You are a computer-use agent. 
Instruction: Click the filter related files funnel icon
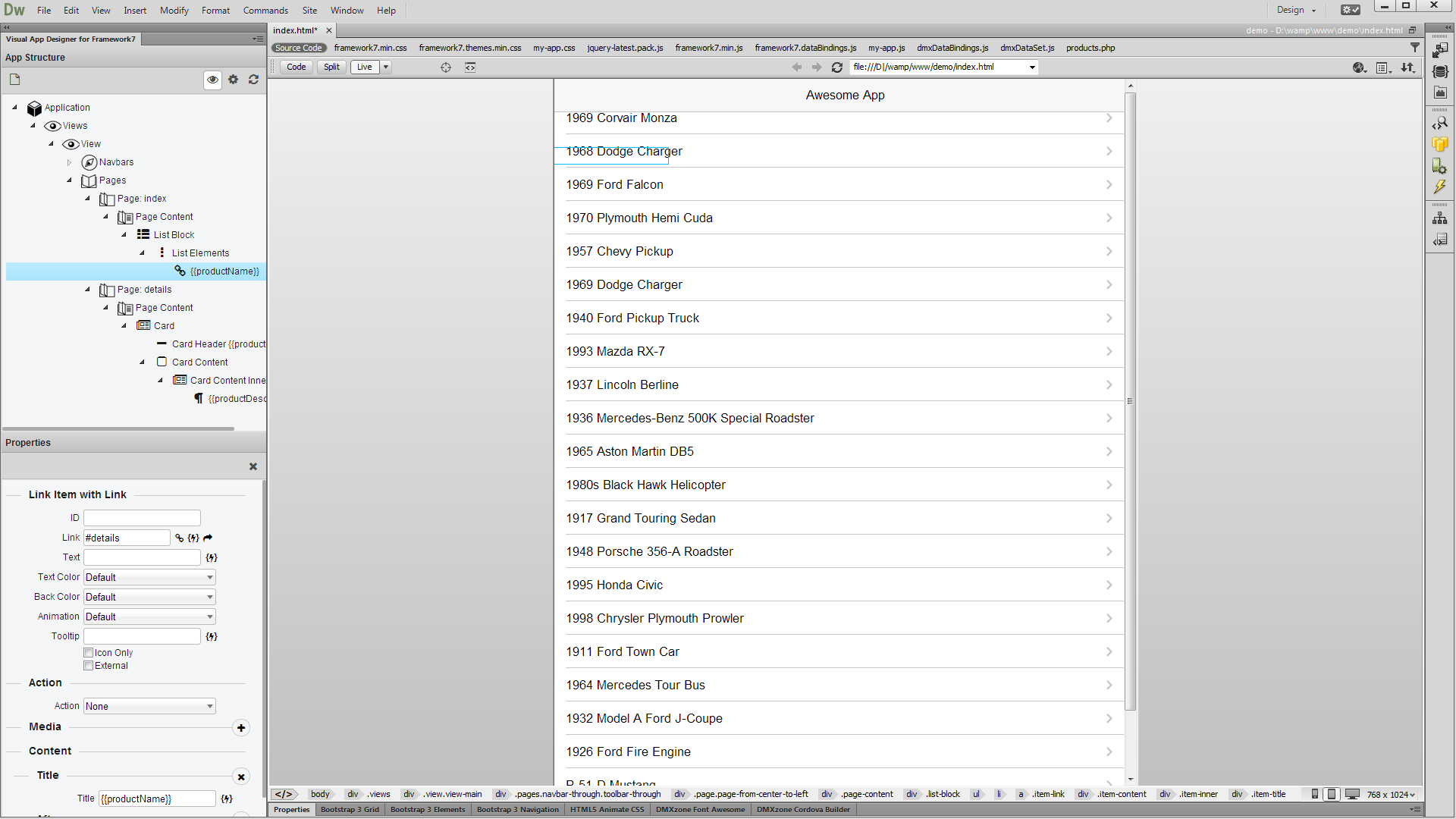1414,48
